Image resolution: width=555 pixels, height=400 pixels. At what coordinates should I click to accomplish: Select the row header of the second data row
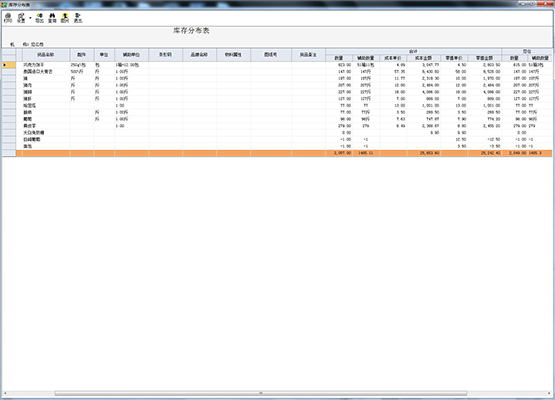9,72
